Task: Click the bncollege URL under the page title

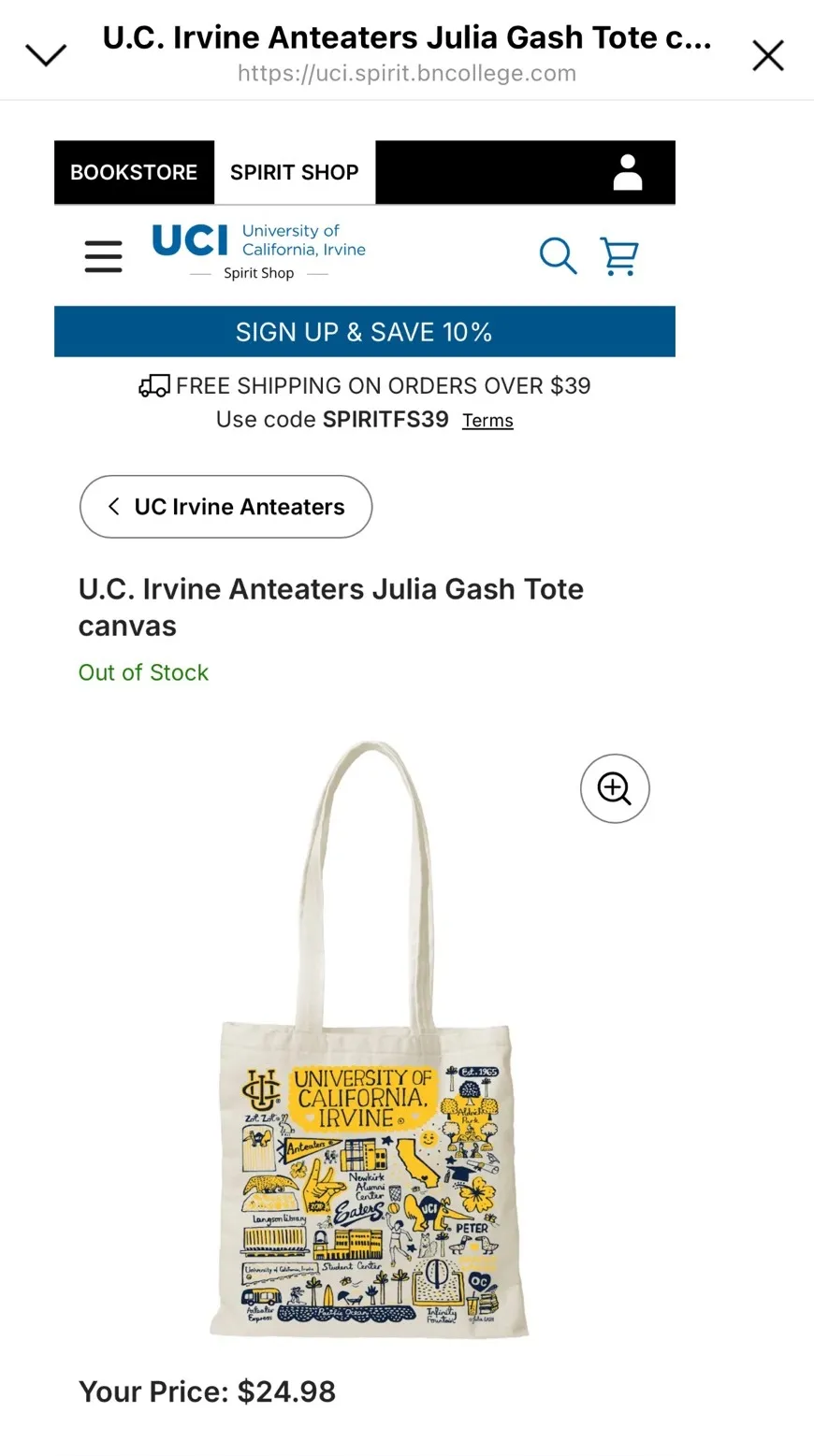Action: click(x=407, y=73)
